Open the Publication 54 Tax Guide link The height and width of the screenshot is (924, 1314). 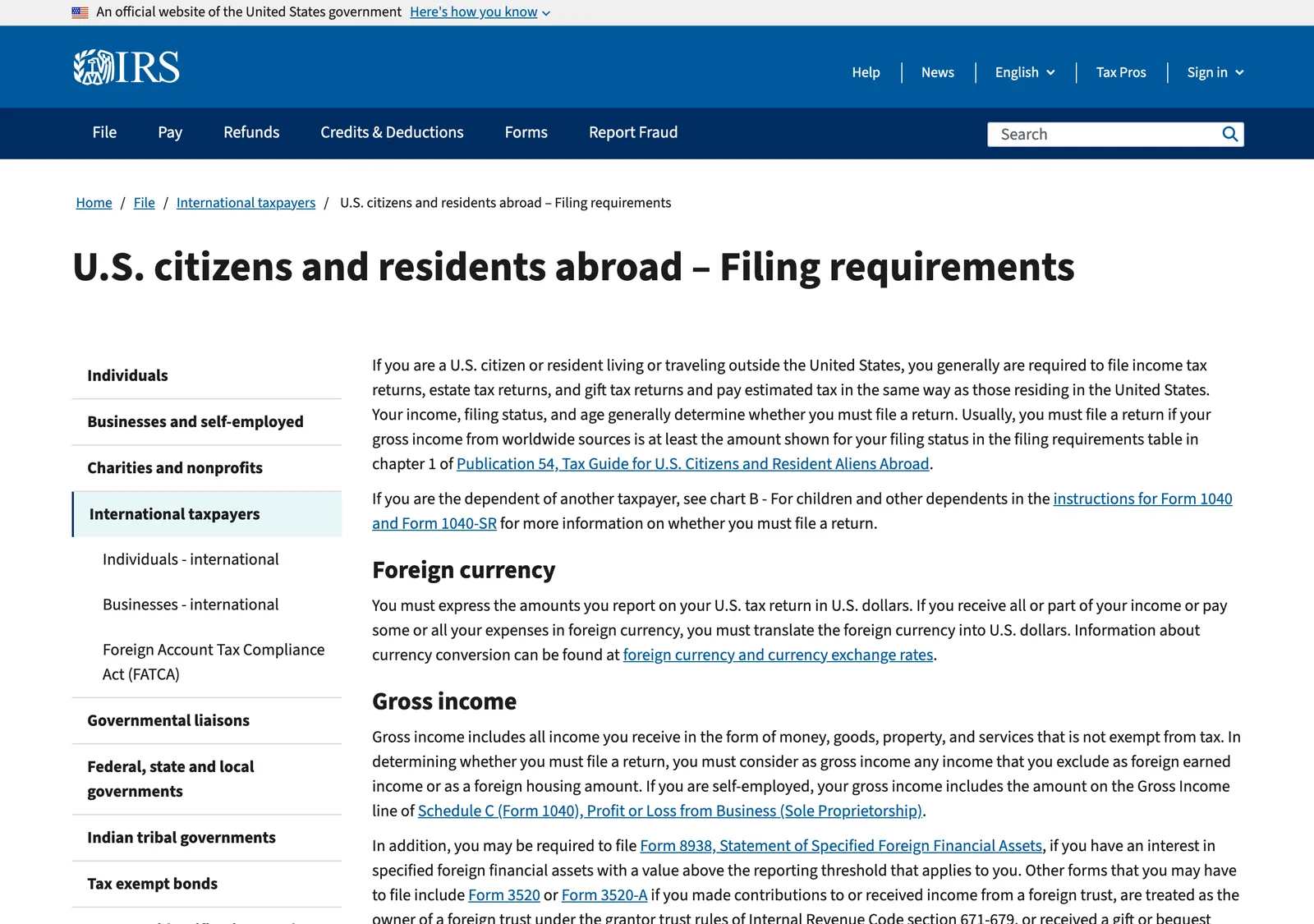click(692, 464)
